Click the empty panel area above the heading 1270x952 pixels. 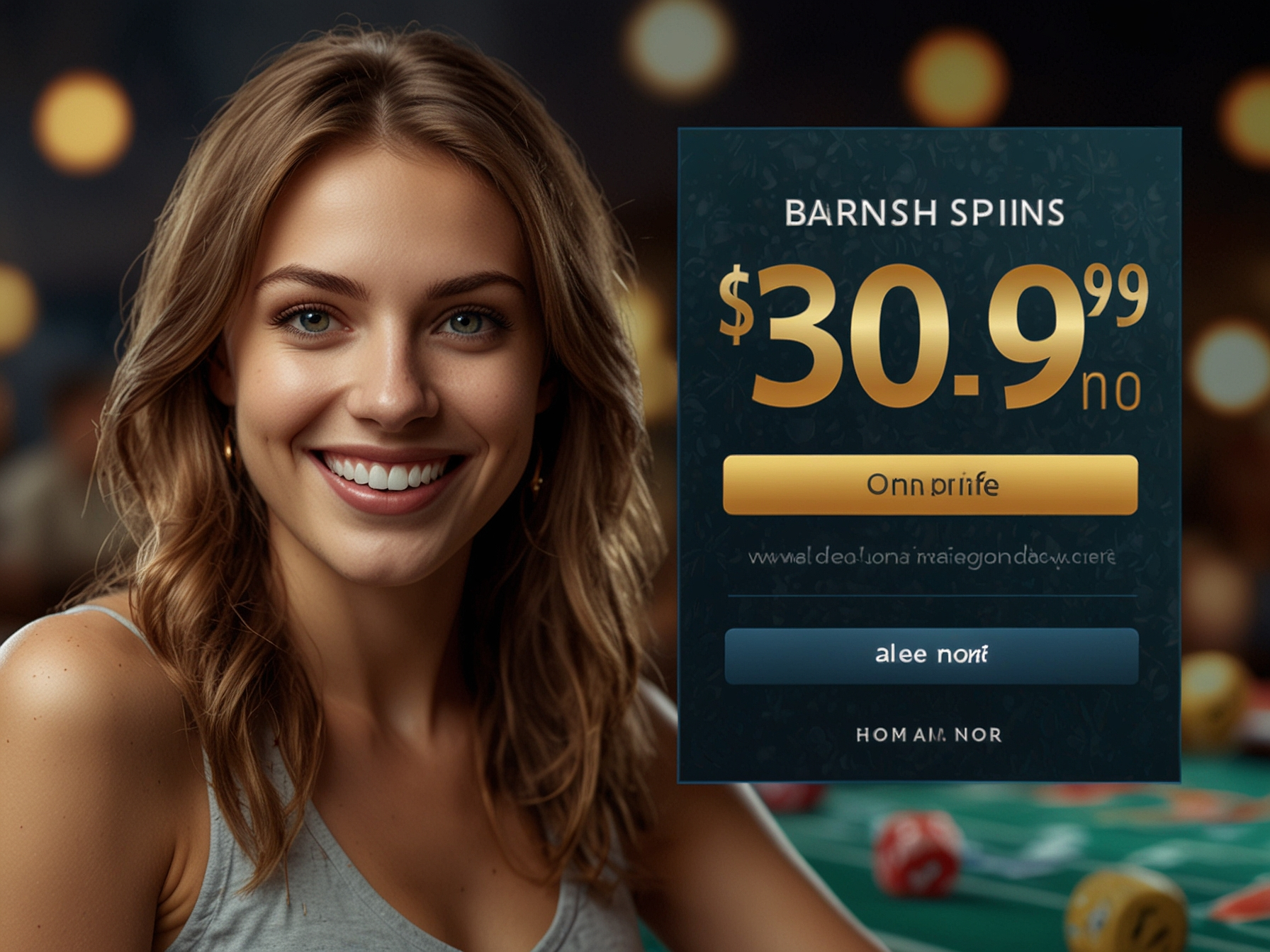coord(928,161)
